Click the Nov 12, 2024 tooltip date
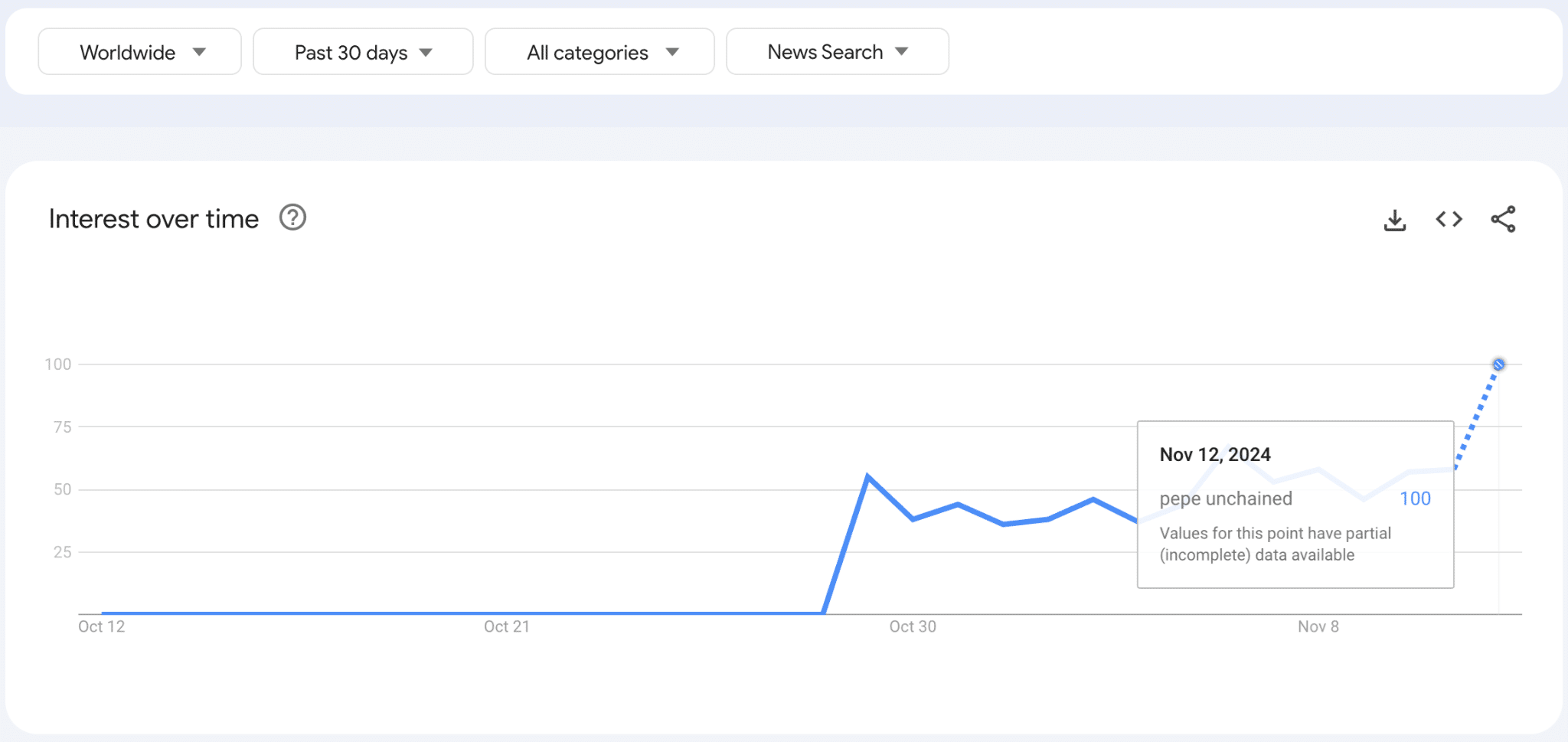 tap(1214, 455)
